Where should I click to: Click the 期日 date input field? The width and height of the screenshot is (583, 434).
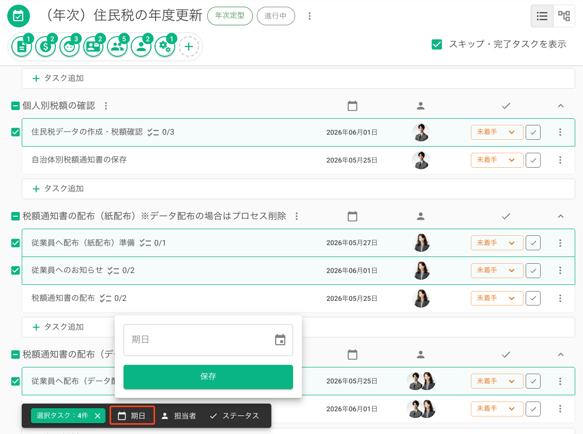[208, 340]
